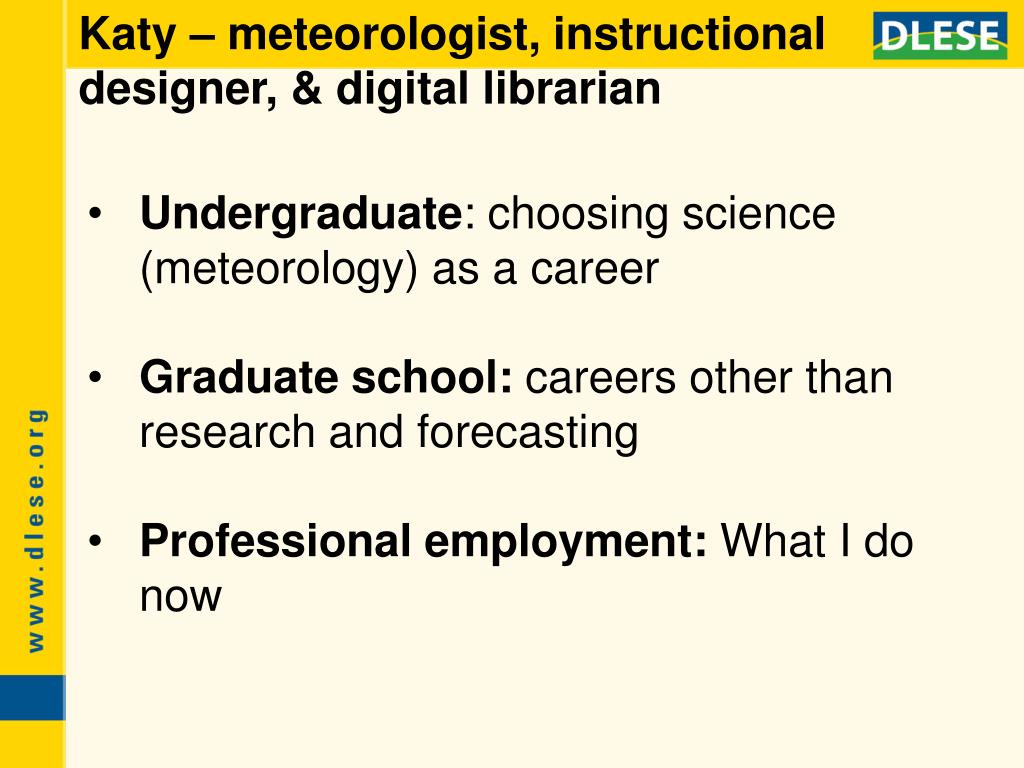Select the bullet dot before Undergraduate

(96, 214)
